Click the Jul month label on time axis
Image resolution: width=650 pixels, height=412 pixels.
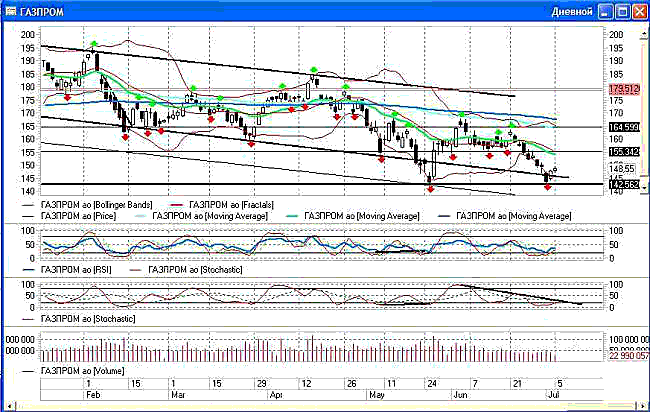(x=554, y=395)
